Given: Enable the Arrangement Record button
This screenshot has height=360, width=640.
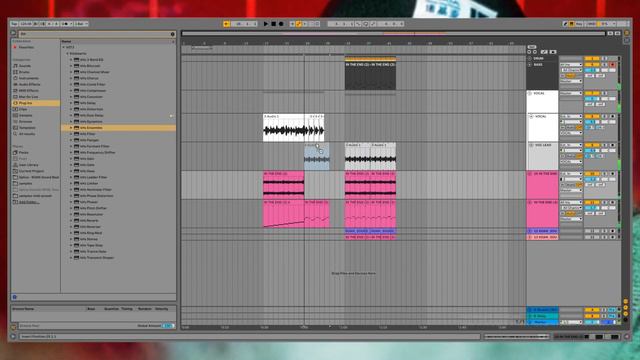Looking at the screenshot, I should coord(281,24).
